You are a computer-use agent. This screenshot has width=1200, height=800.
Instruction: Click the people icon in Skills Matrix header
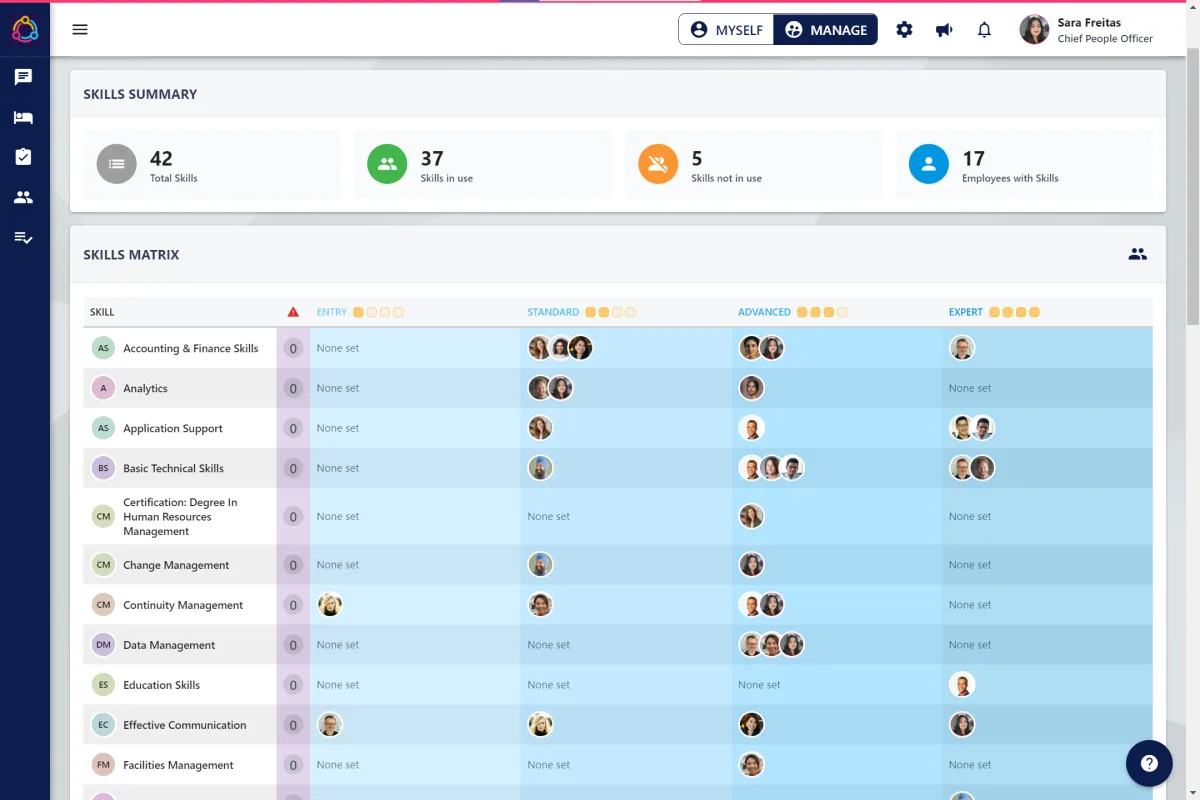pos(1137,254)
